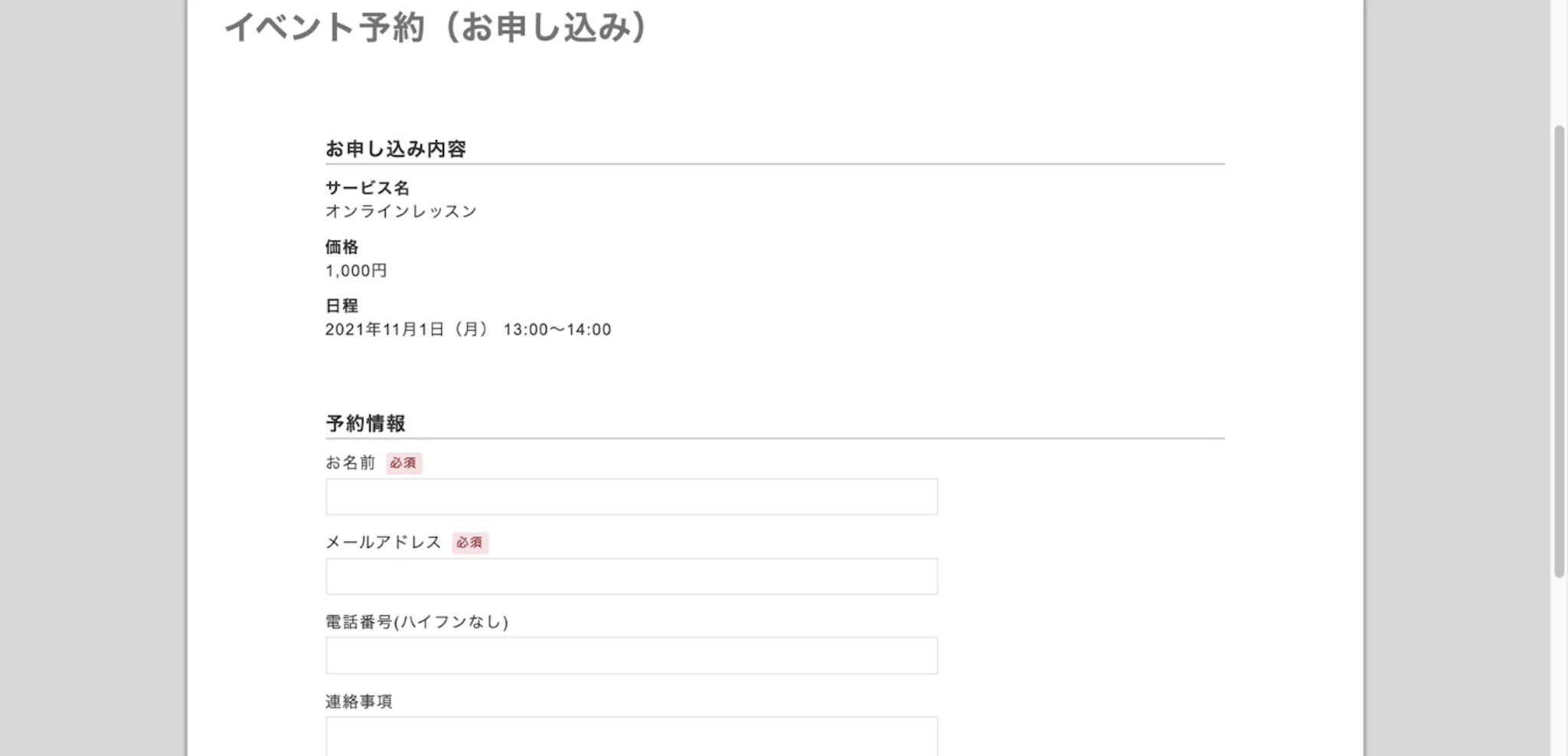Click the オンラインレッスン service name text
This screenshot has height=756, width=1568.
tap(400, 211)
